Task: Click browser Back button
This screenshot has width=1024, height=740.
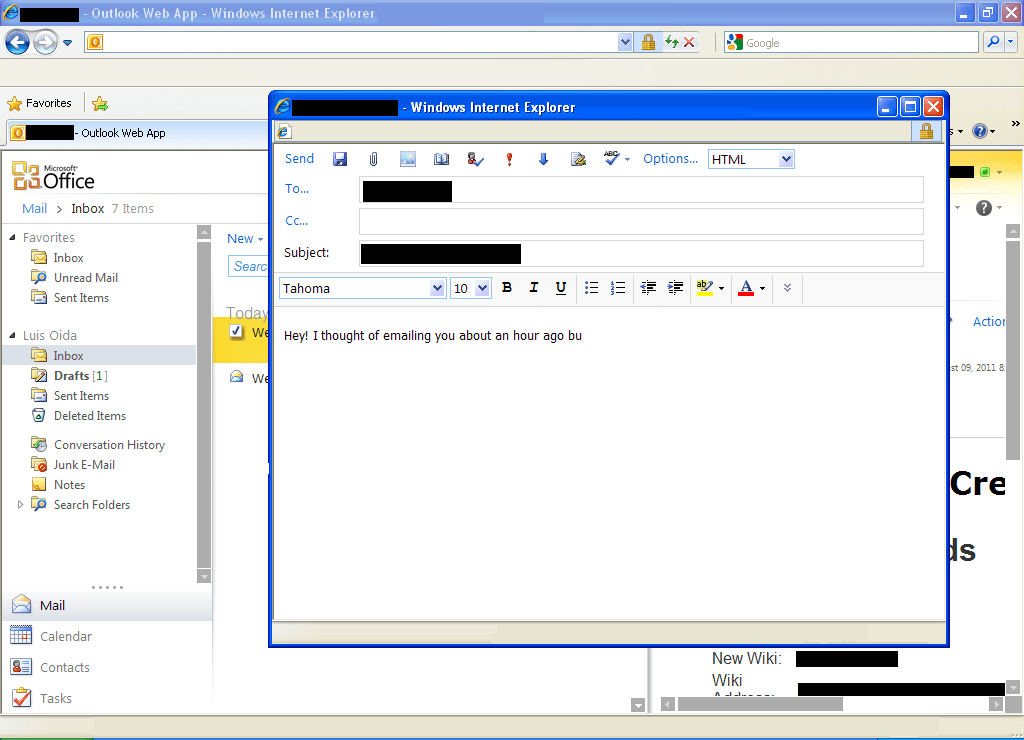Action: (18, 43)
